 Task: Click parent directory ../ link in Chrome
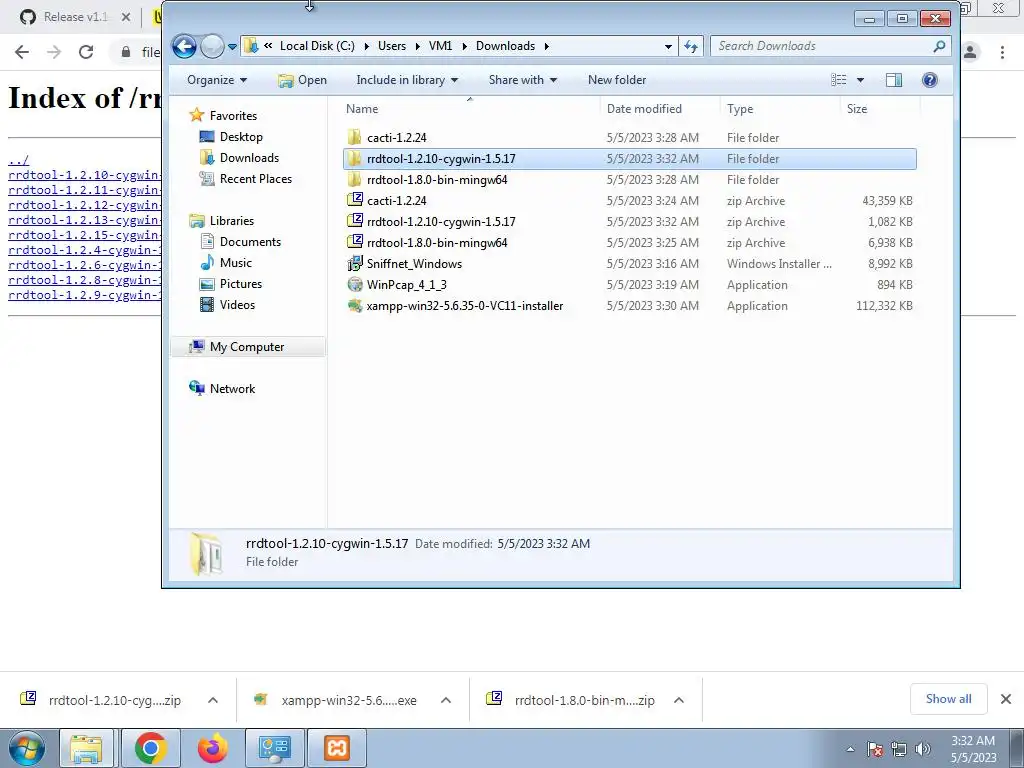click(x=18, y=161)
